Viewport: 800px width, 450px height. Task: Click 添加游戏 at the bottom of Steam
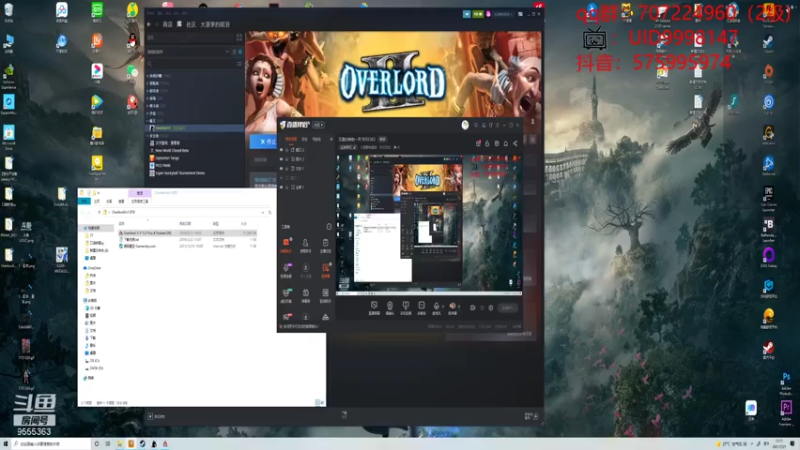tap(157, 416)
